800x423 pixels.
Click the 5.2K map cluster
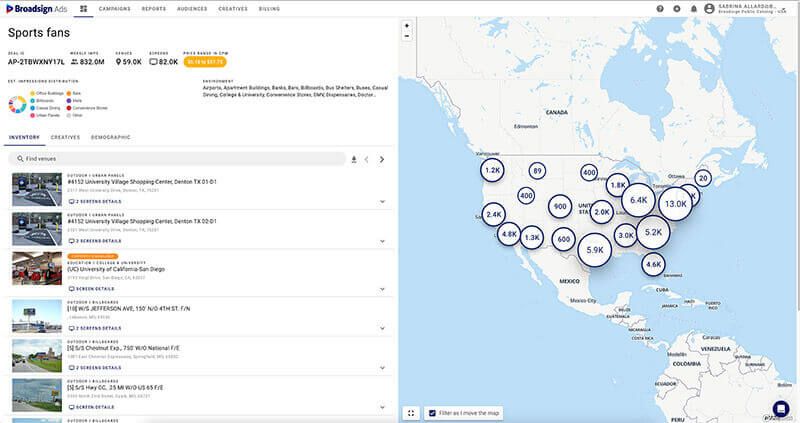point(653,232)
